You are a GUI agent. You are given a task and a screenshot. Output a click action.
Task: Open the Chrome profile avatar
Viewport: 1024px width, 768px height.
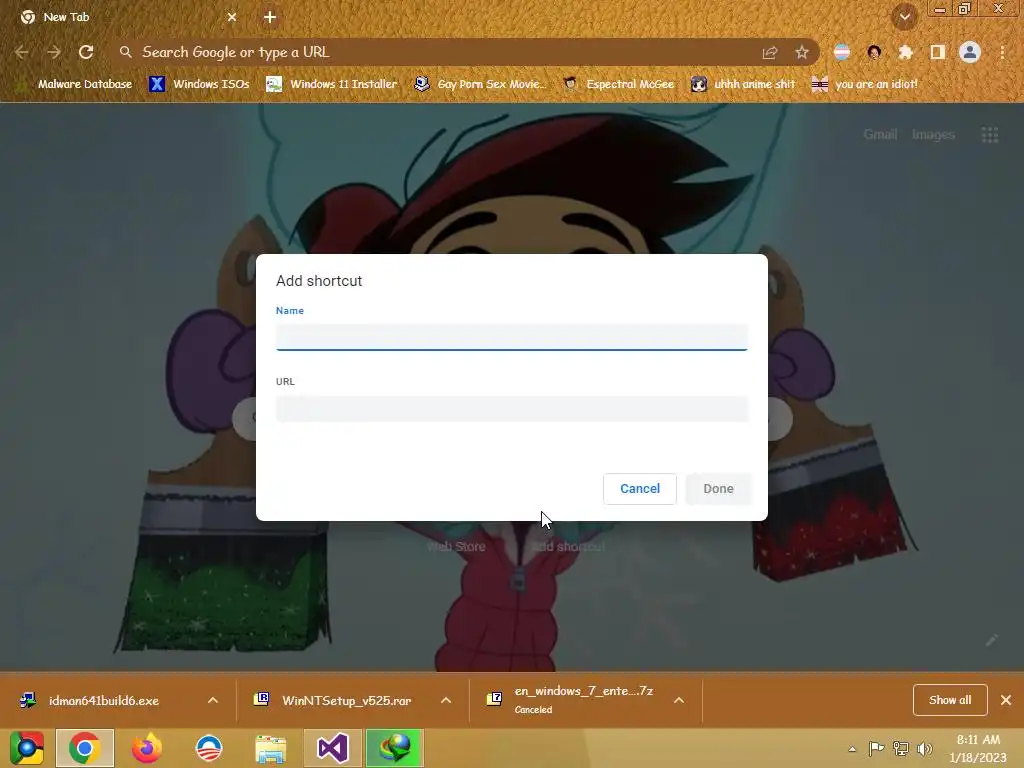tap(970, 52)
